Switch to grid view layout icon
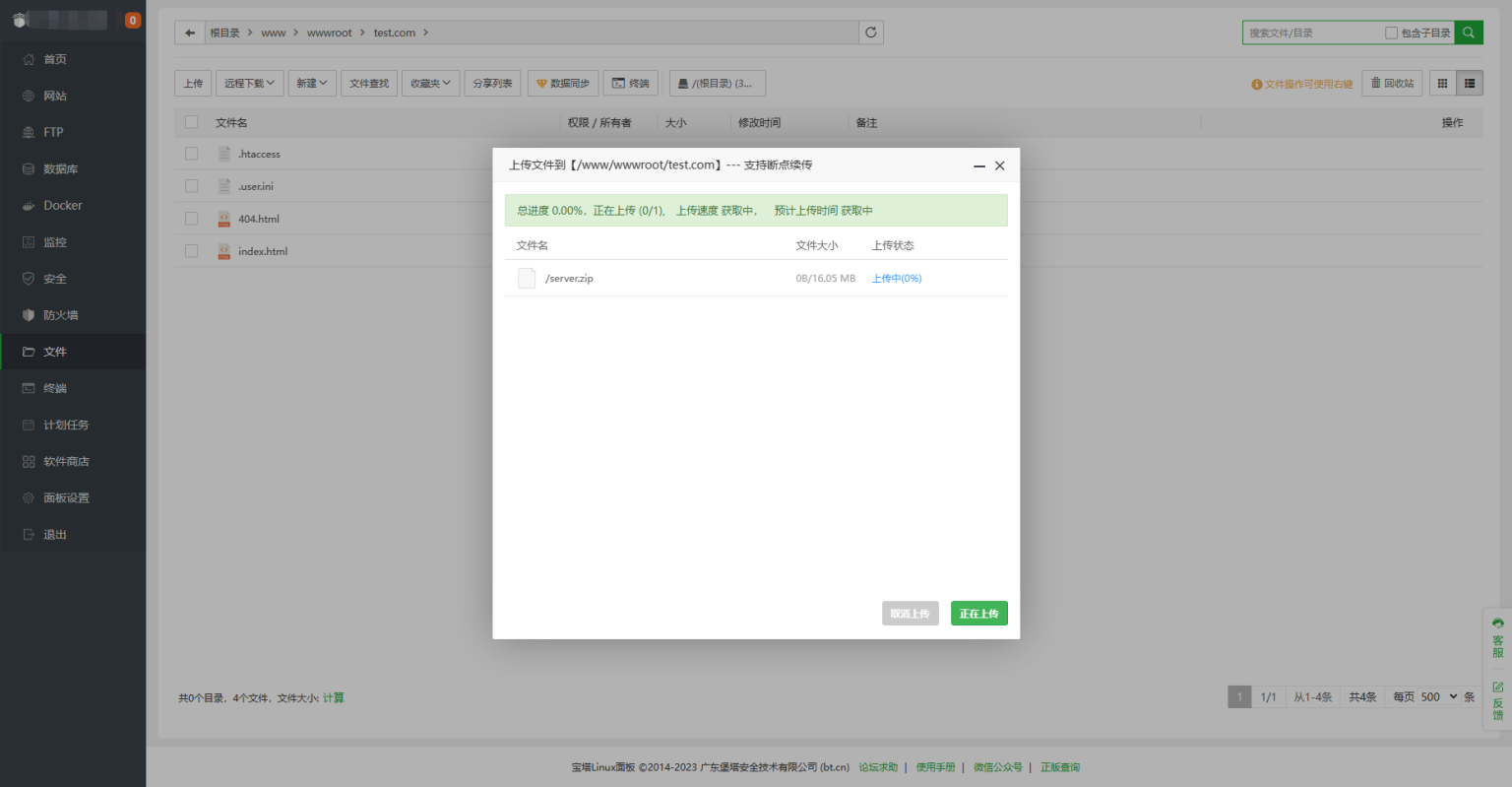 [1442, 84]
